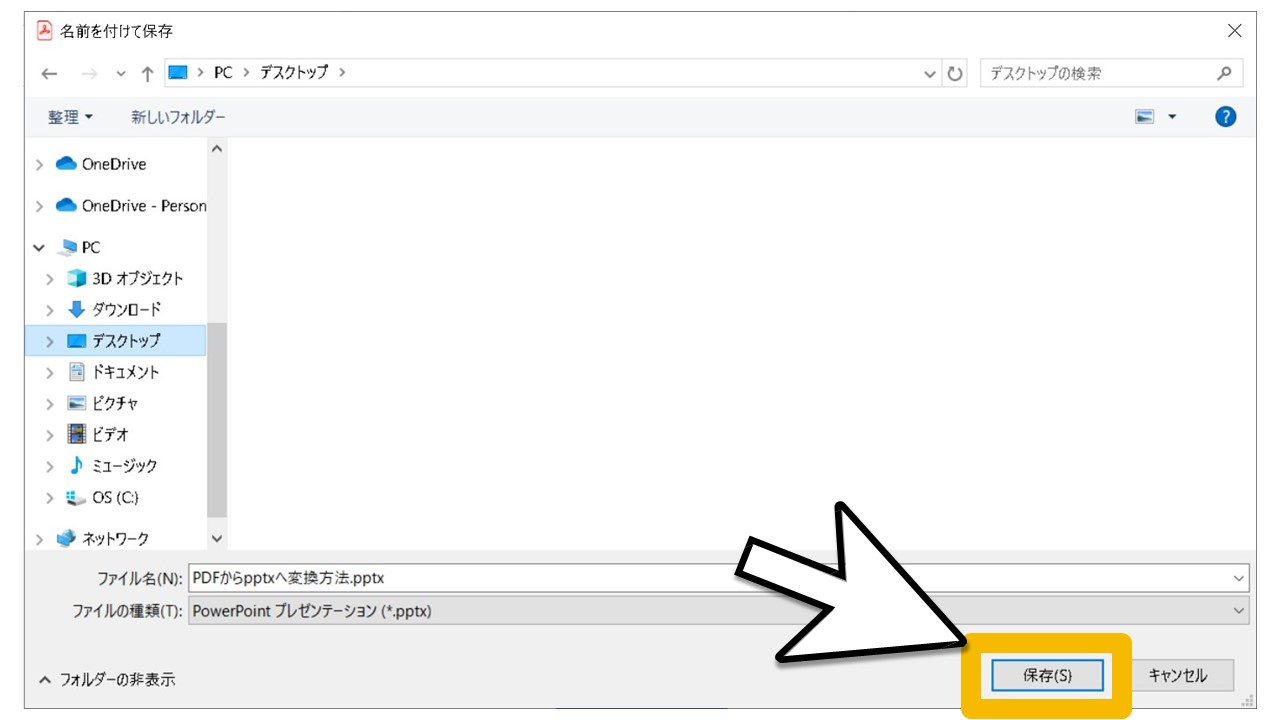Viewport: 1280px width, 720px height.
Task: Click the refresh icon beside the address bar
Action: (955, 71)
